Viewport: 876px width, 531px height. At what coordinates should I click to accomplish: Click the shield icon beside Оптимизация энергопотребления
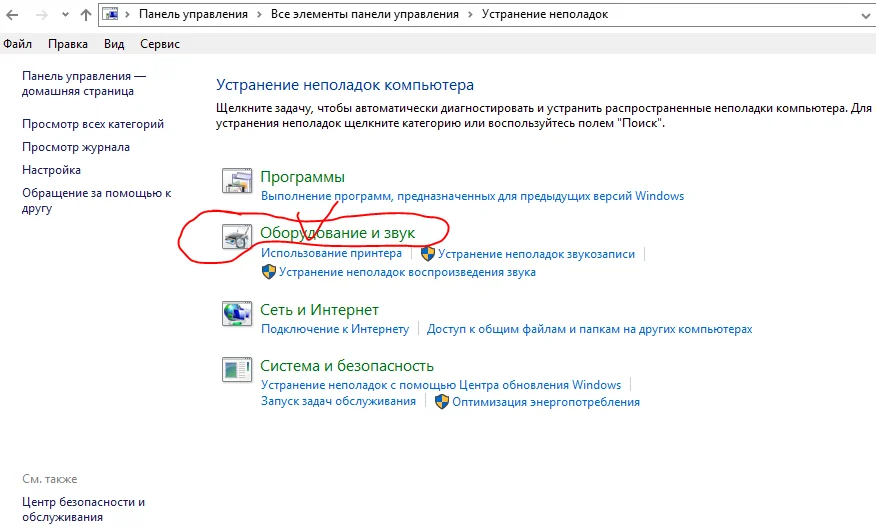pos(441,401)
